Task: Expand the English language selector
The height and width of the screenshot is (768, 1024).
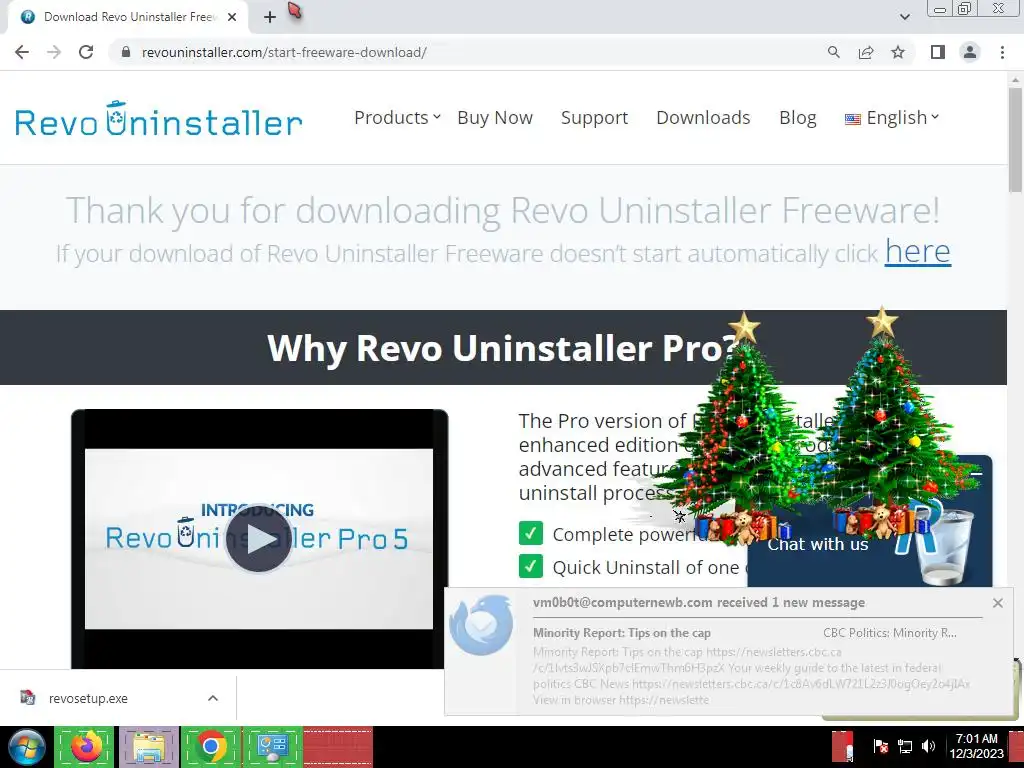Action: pyautogui.click(x=891, y=118)
